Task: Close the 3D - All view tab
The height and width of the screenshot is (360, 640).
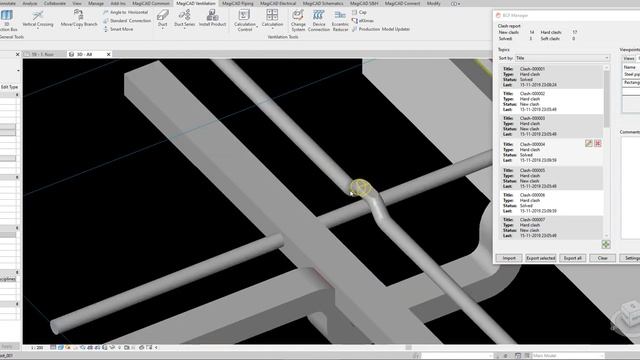Action: [109, 54]
